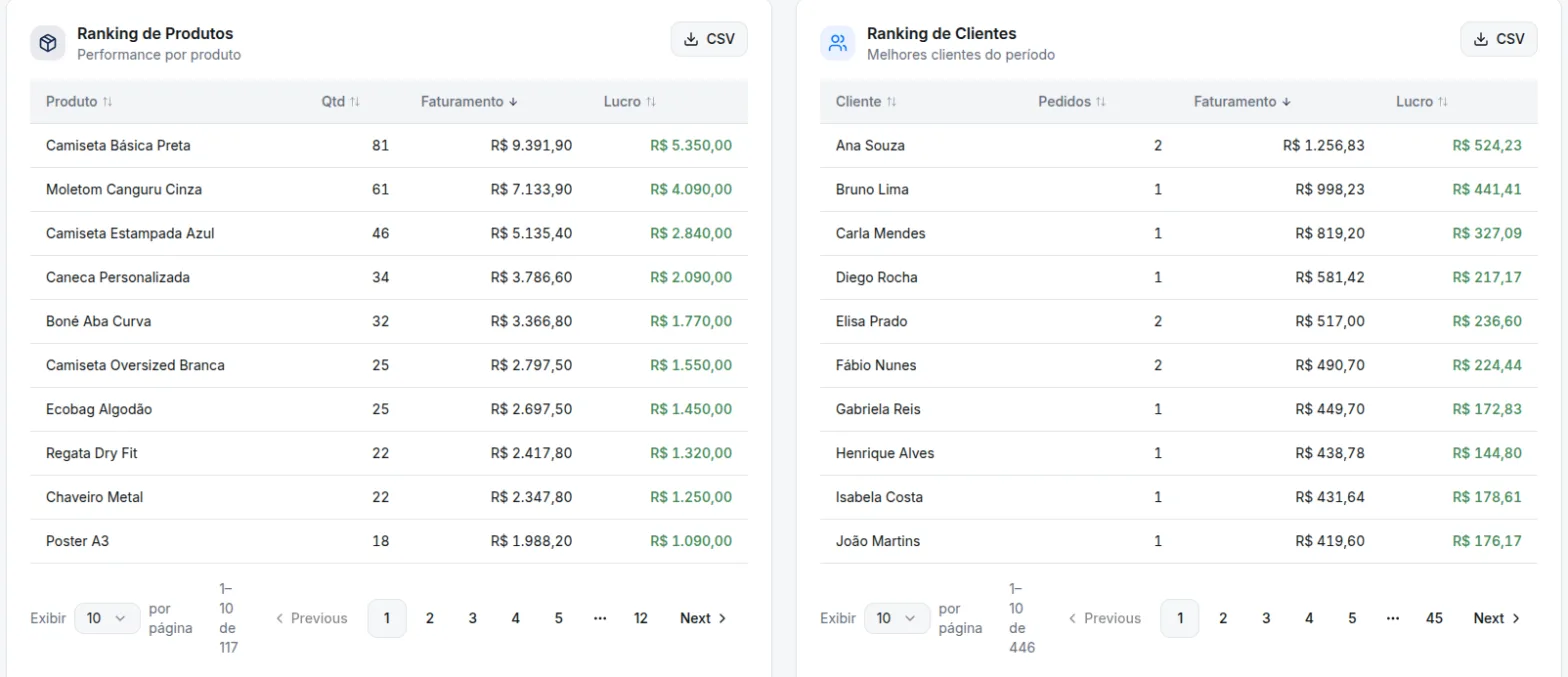Click Ecobag Algodão product name
1568x677 pixels.
point(99,409)
